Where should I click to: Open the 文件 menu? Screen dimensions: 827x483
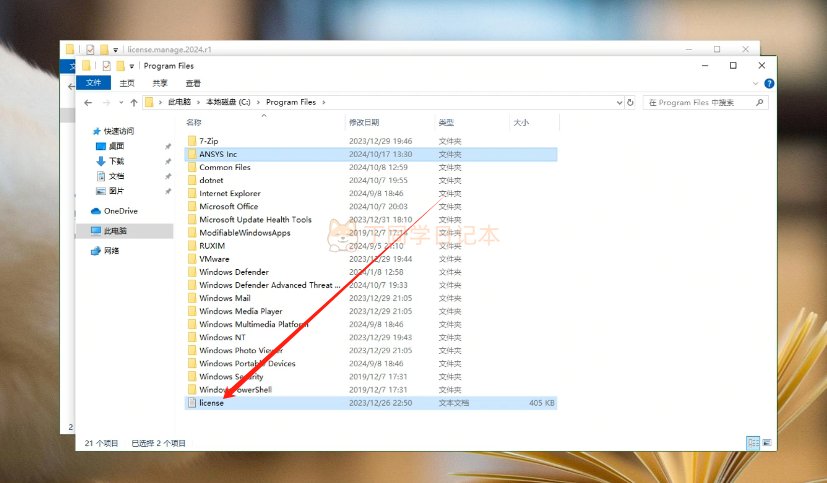coord(93,83)
